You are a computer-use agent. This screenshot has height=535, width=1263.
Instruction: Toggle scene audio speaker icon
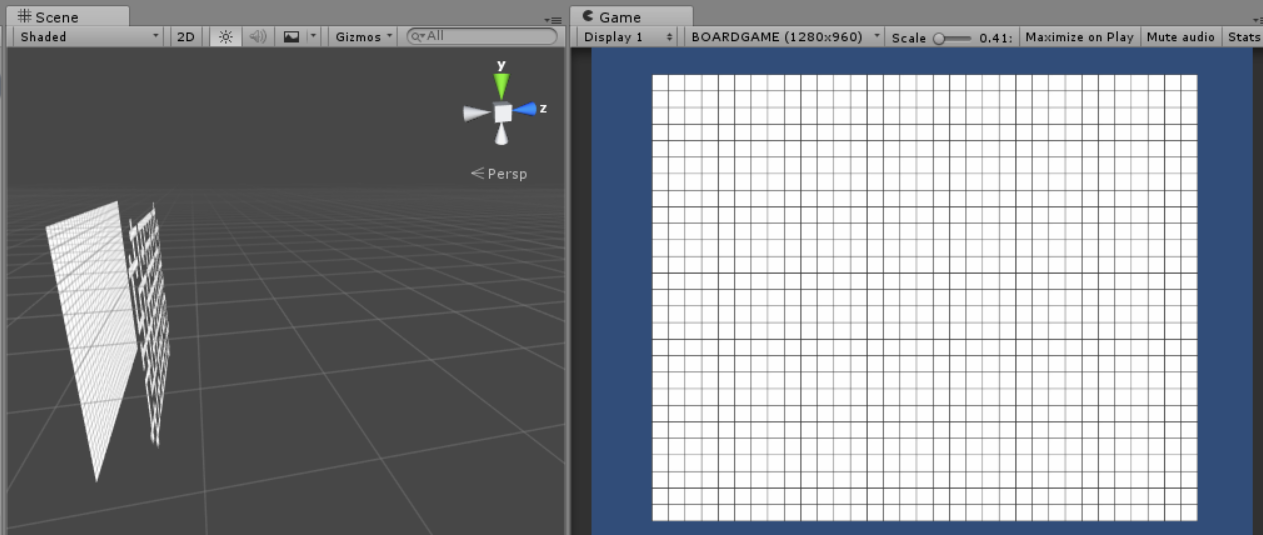[258, 37]
